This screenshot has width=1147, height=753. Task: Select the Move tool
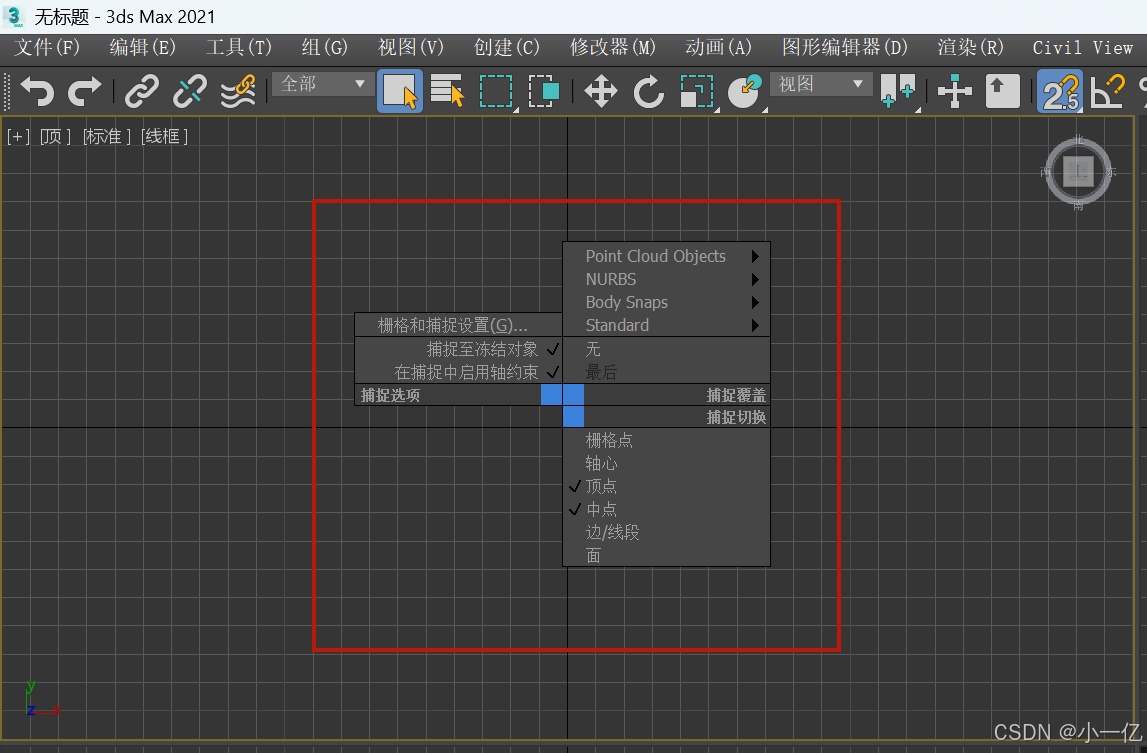coord(601,91)
